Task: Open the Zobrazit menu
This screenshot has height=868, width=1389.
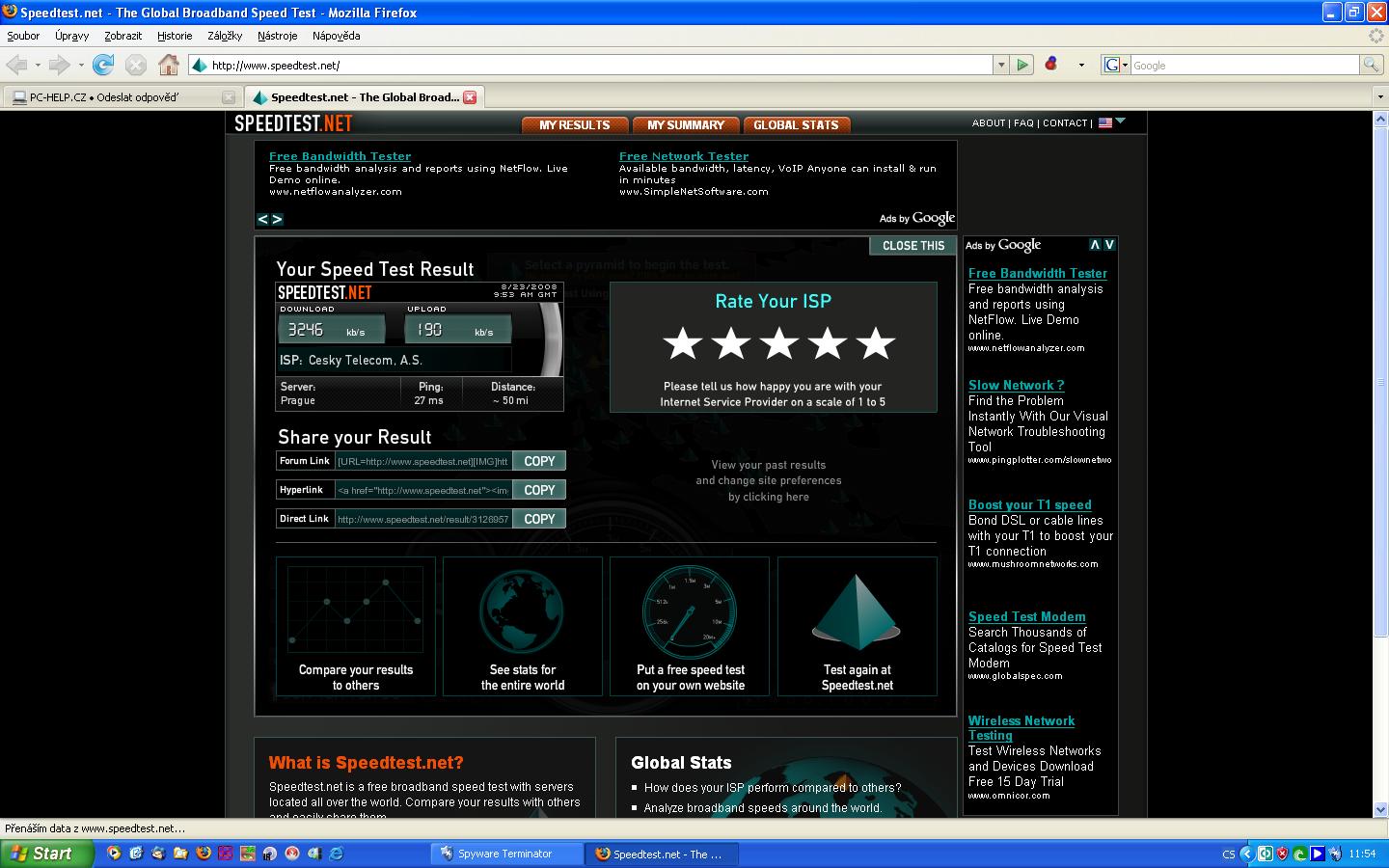Action: [x=123, y=36]
